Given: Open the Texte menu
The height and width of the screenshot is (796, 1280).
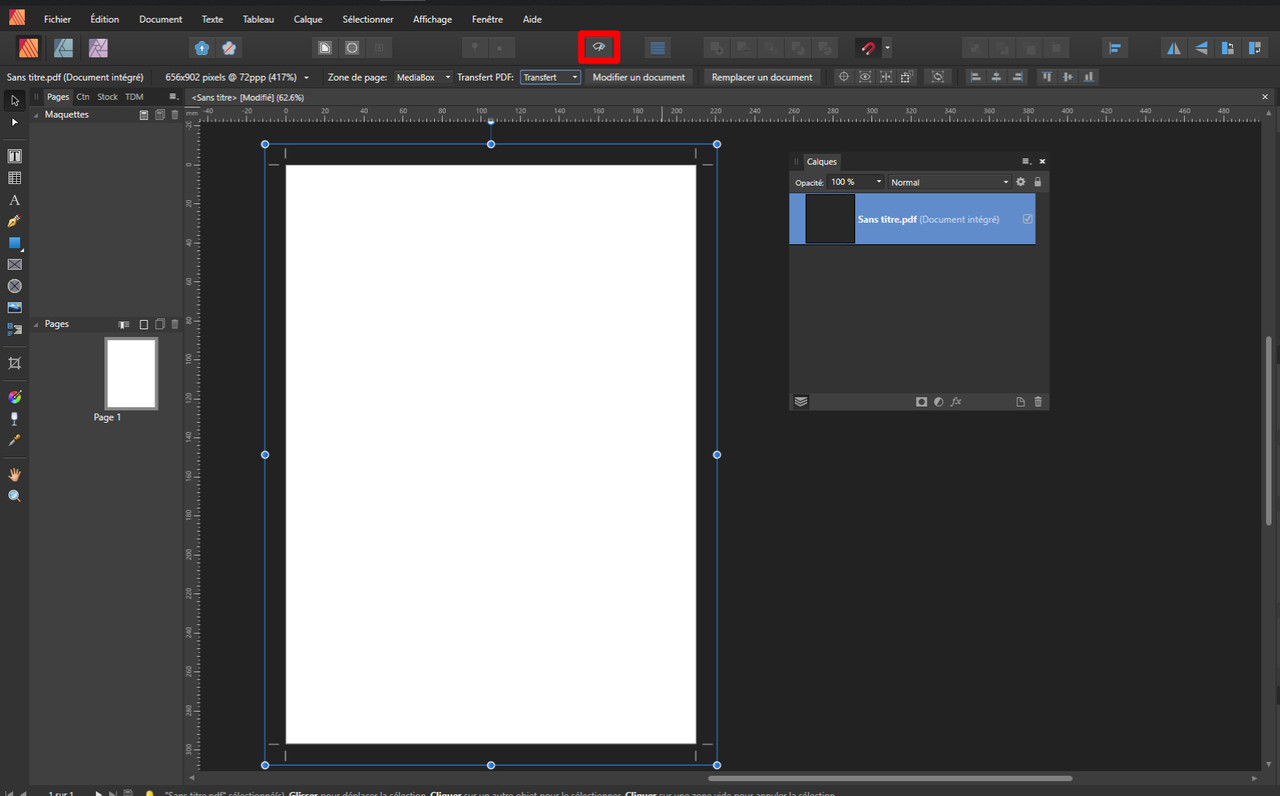Looking at the screenshot, I should tap(212, 19).
